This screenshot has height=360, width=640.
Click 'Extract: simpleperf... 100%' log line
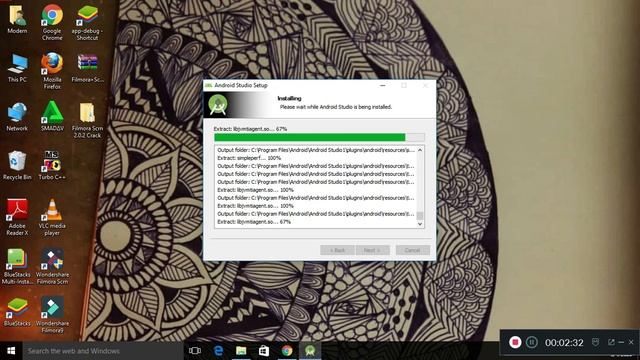[249, 158]
